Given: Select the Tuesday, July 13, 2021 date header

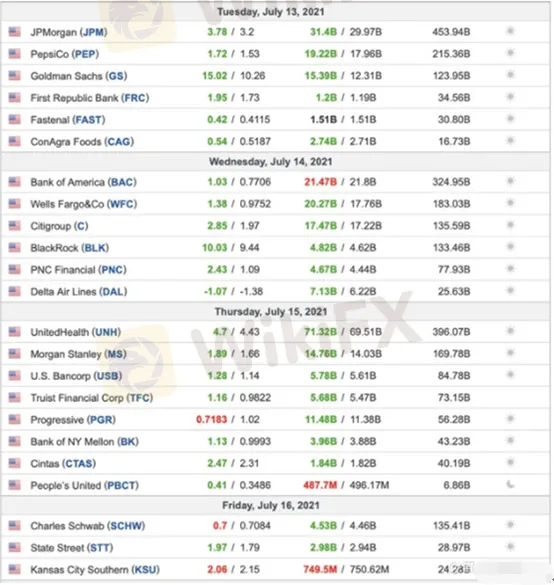Looking at the screenshot, I should (x=271, y=12).
